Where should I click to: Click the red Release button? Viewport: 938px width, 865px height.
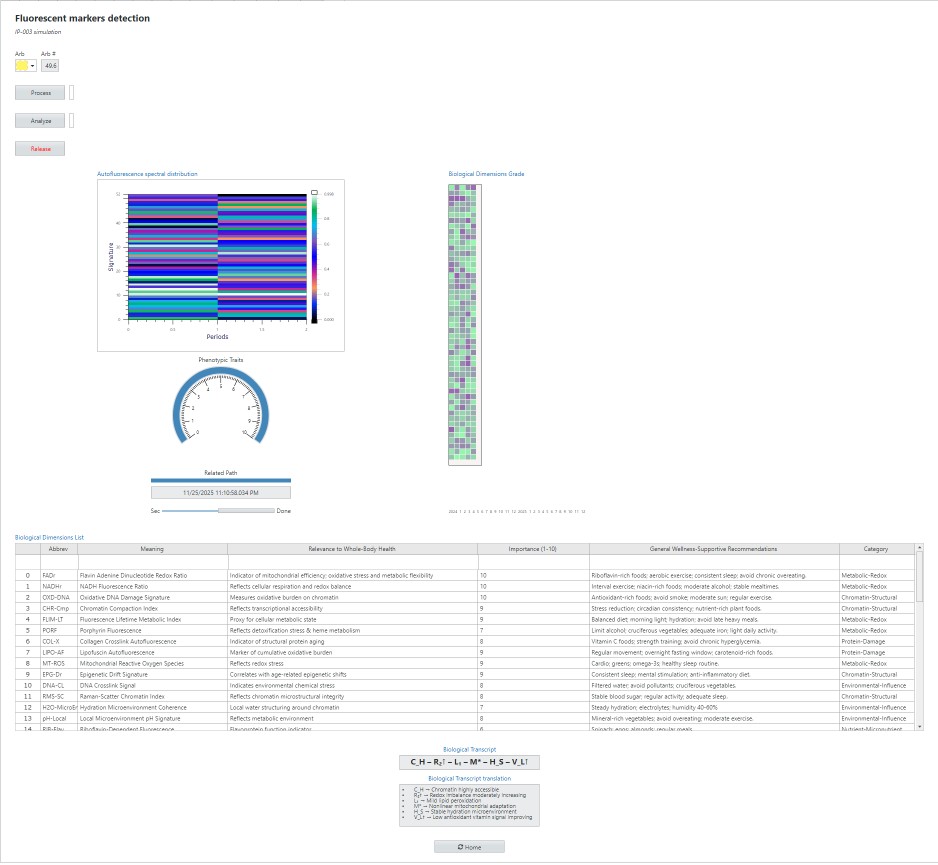click(40, 149)
